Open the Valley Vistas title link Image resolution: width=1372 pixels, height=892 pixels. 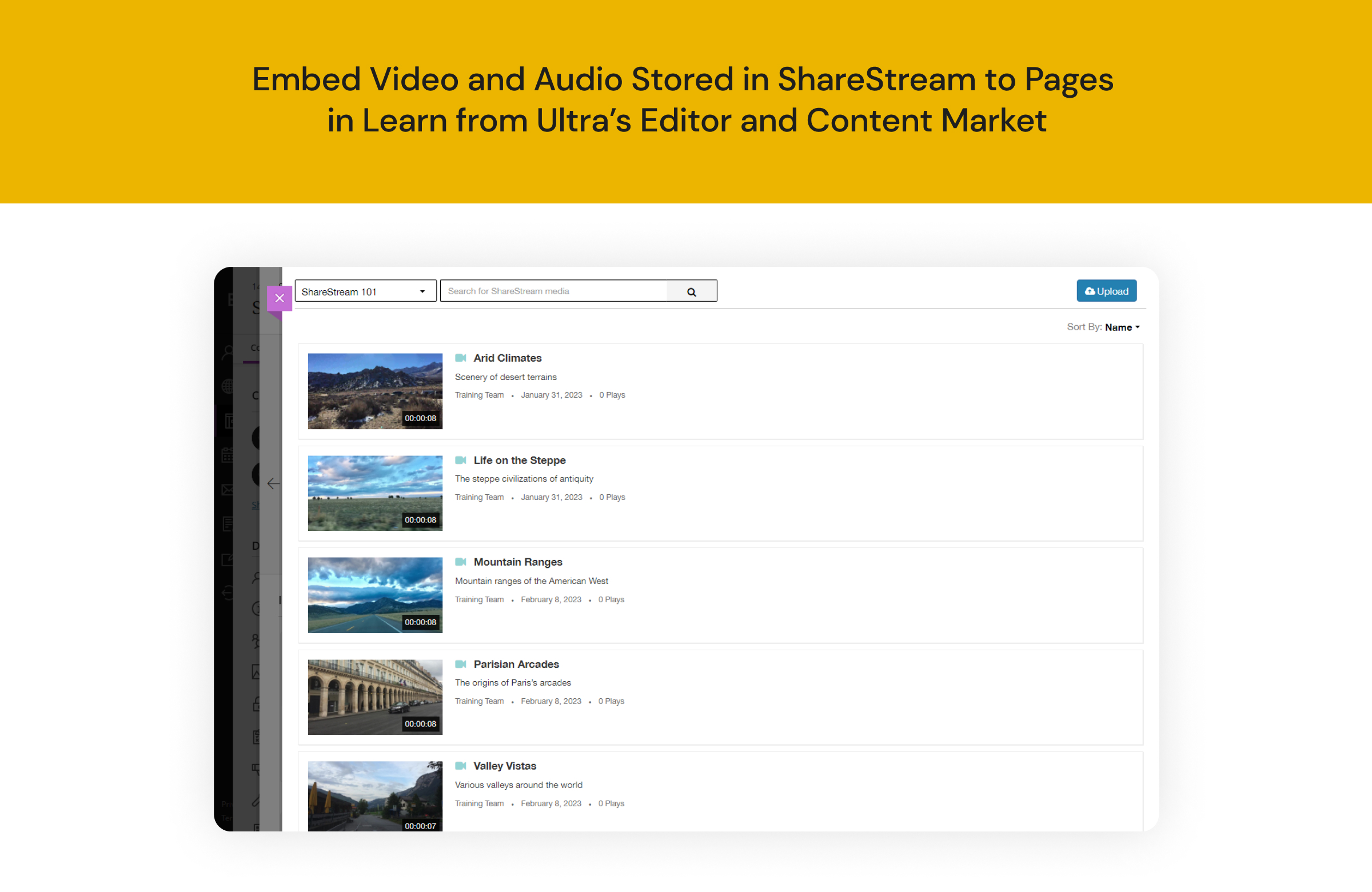(x=504, y=766)
